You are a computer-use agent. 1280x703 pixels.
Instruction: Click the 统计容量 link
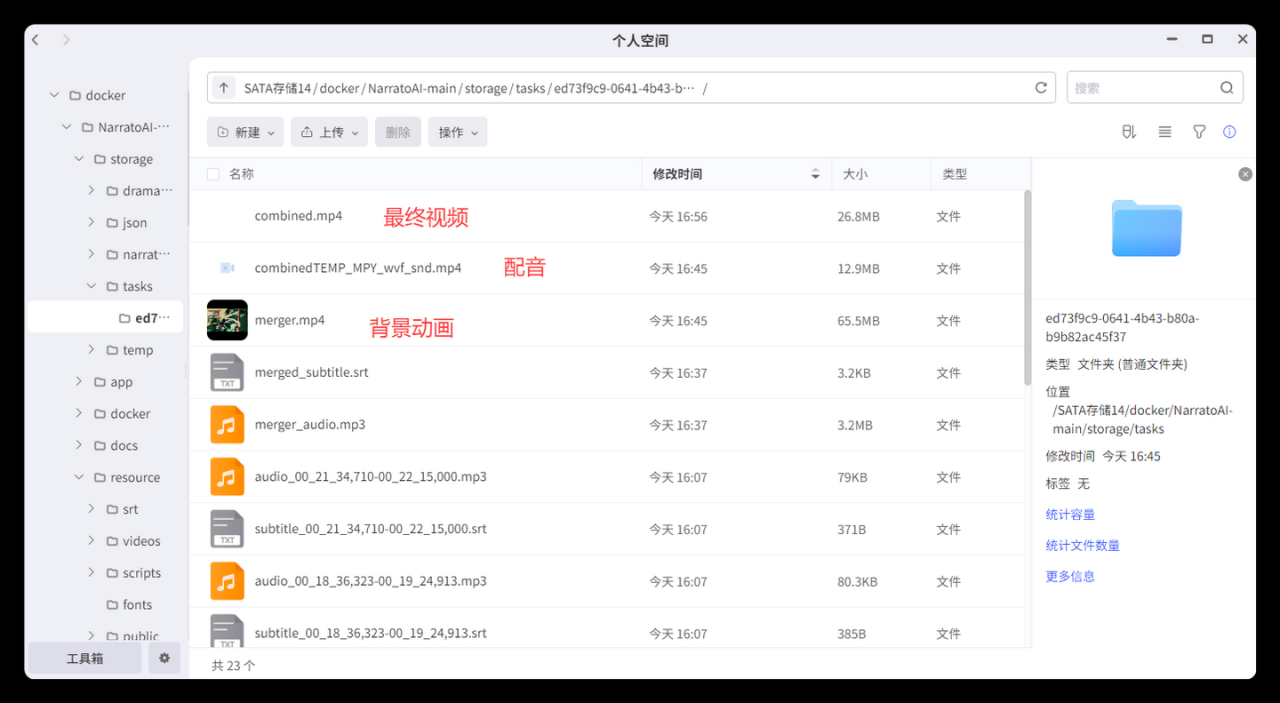coord(1070,514)
